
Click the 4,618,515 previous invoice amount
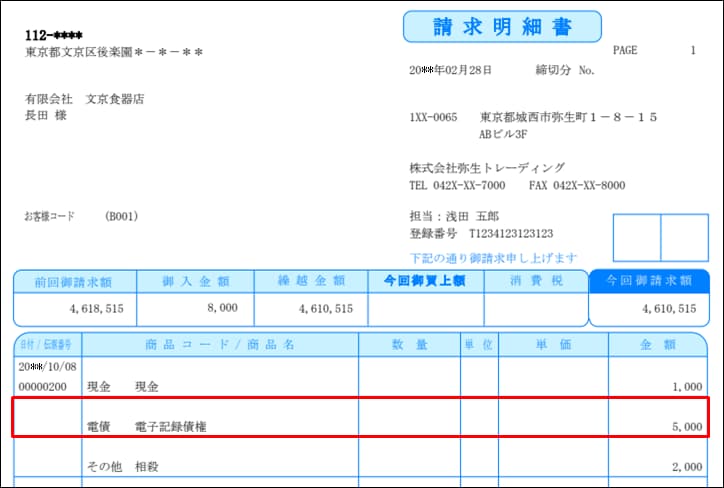tap(97, 310)
